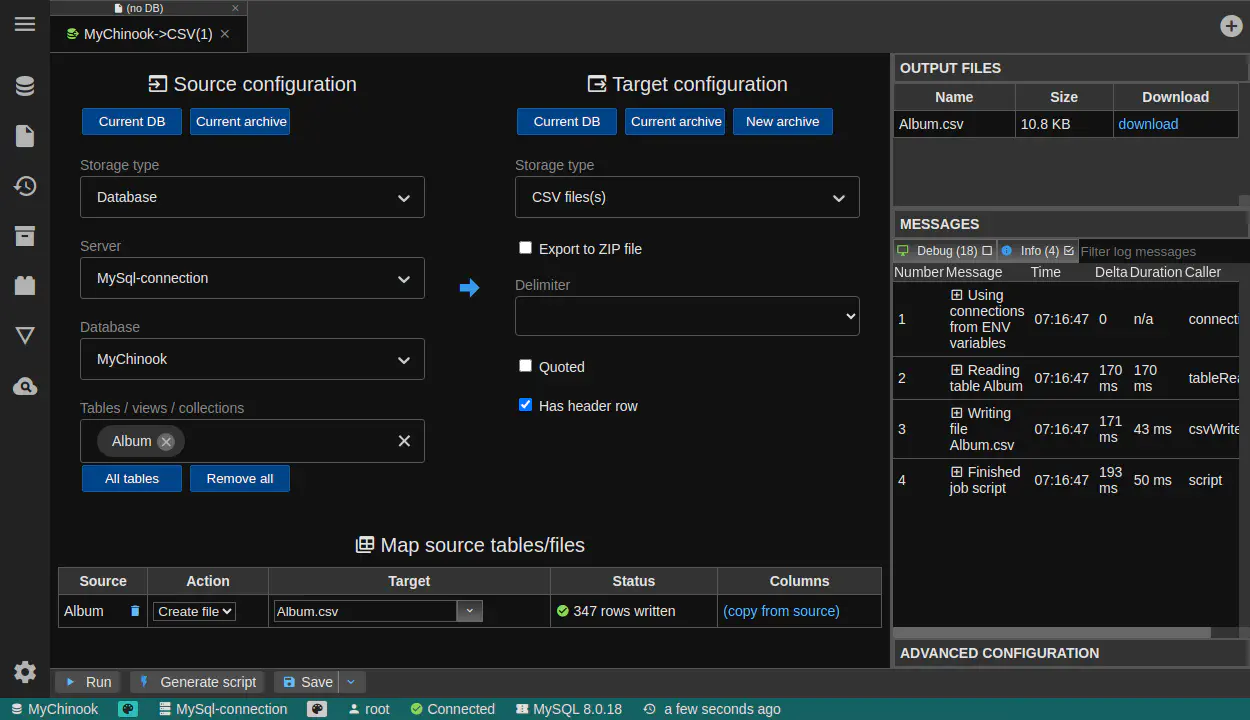Image resolution: width=1250 pixels, height=720 pixels.
Task: Switch to the MyChinook->CSV(1) tab
Action: 148,34
